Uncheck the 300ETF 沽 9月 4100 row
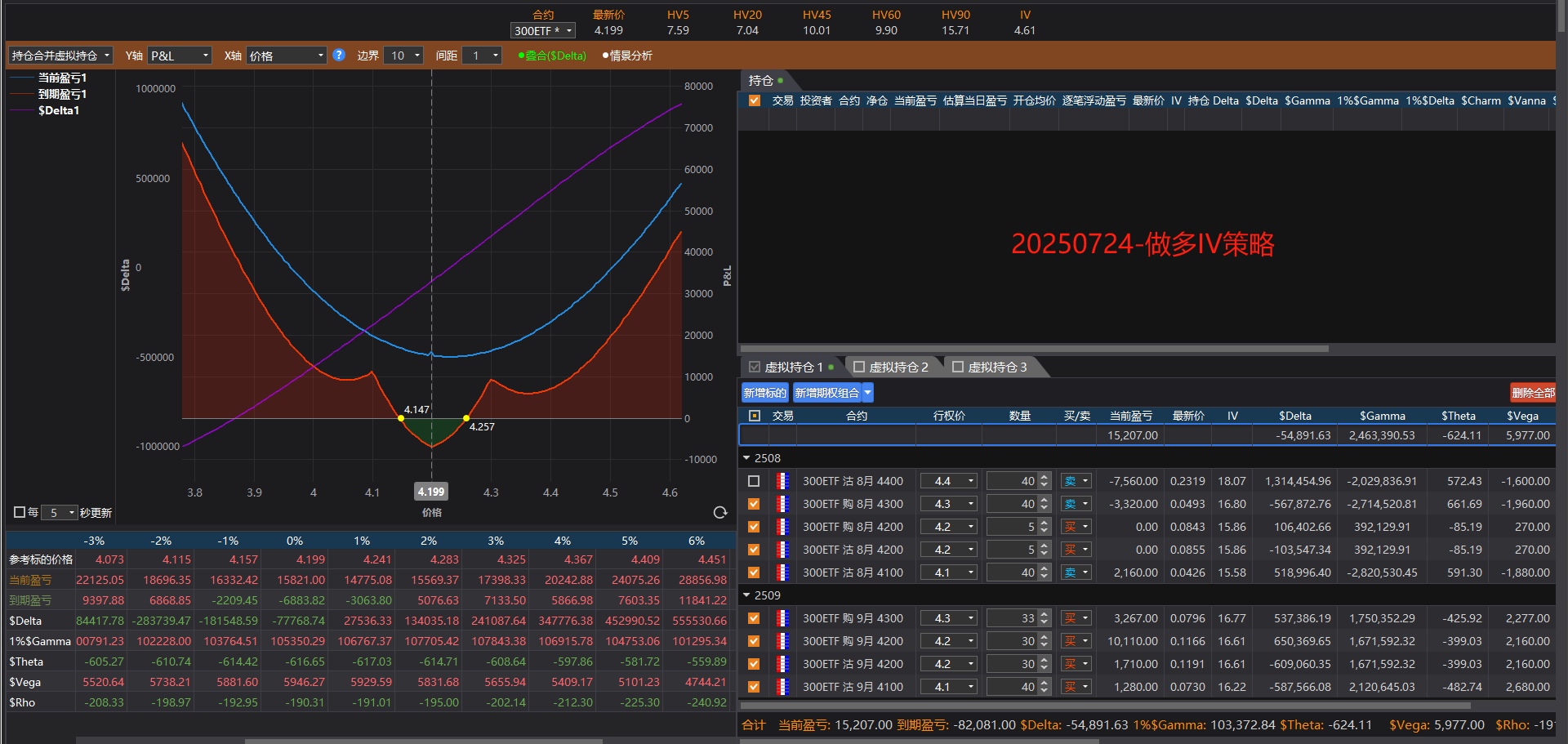Image resolution: width=1568 pixels, height=744 pixels. pos(754,688)
